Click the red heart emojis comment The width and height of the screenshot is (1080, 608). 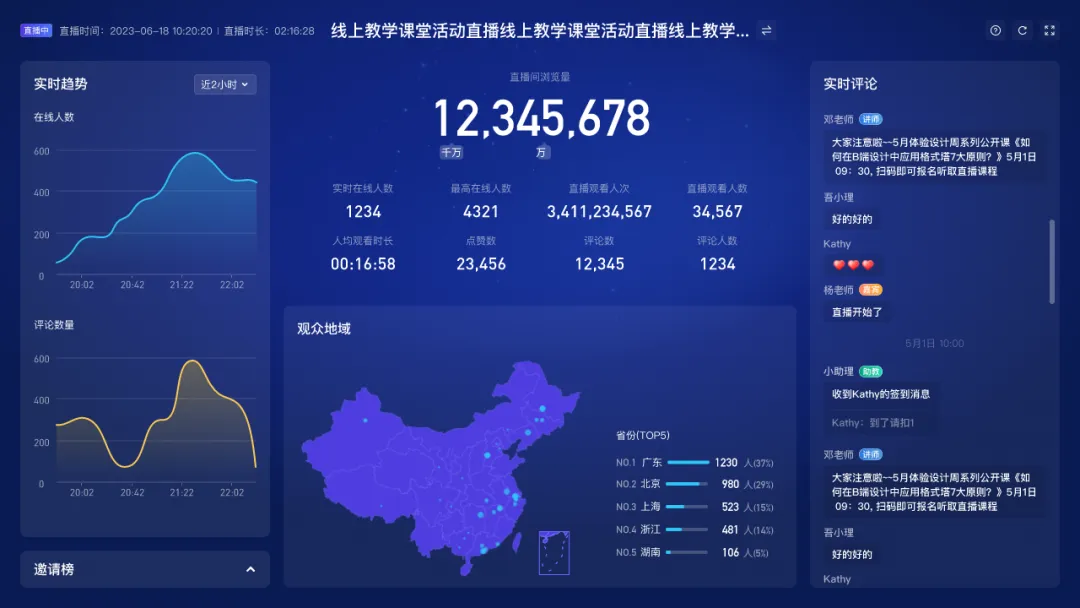(x=853, y=265)
